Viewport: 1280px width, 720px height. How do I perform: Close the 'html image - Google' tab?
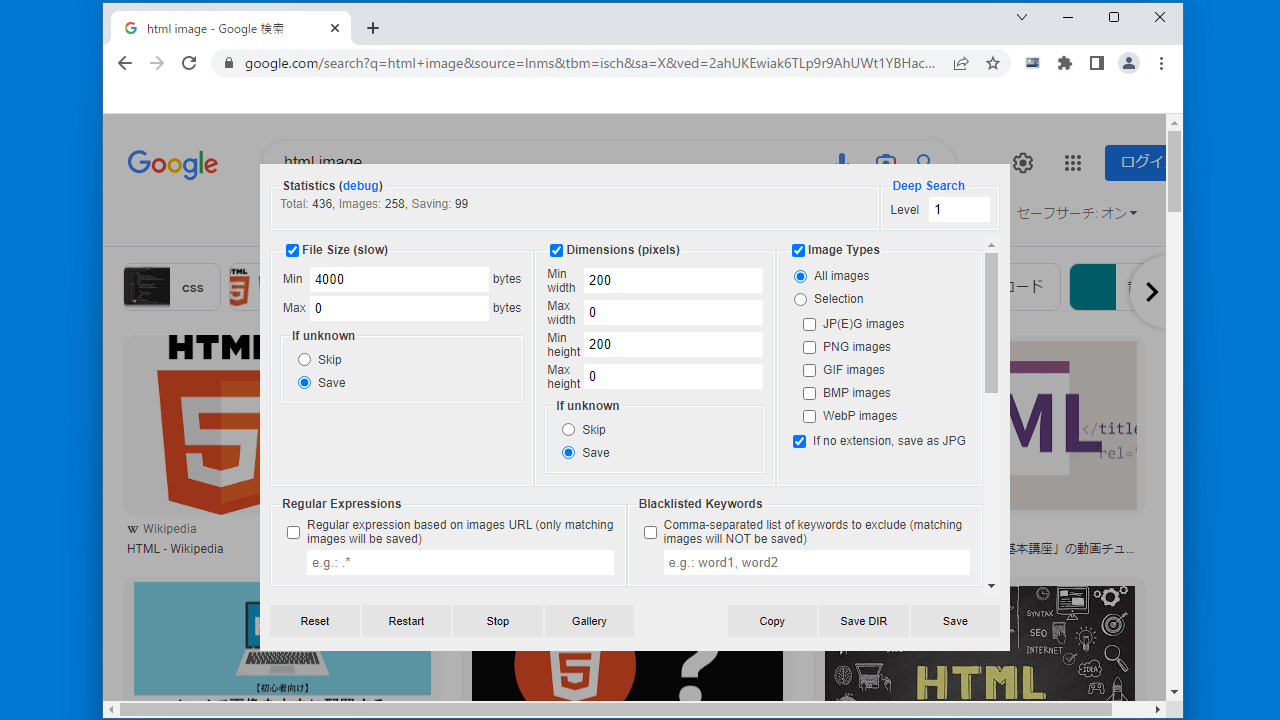click(x=335, y=29)
